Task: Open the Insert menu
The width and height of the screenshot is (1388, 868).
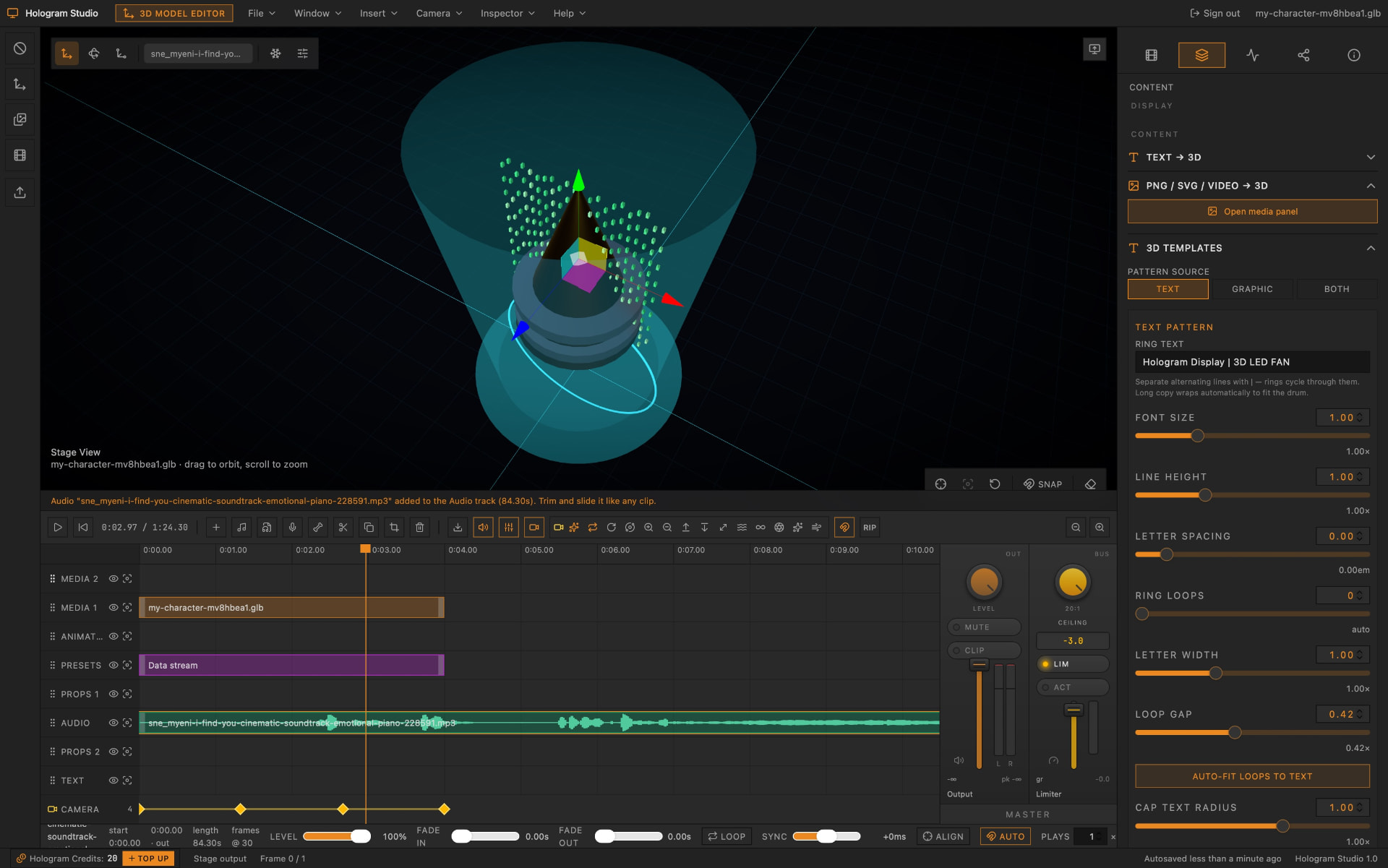Action: pos(378,13)
